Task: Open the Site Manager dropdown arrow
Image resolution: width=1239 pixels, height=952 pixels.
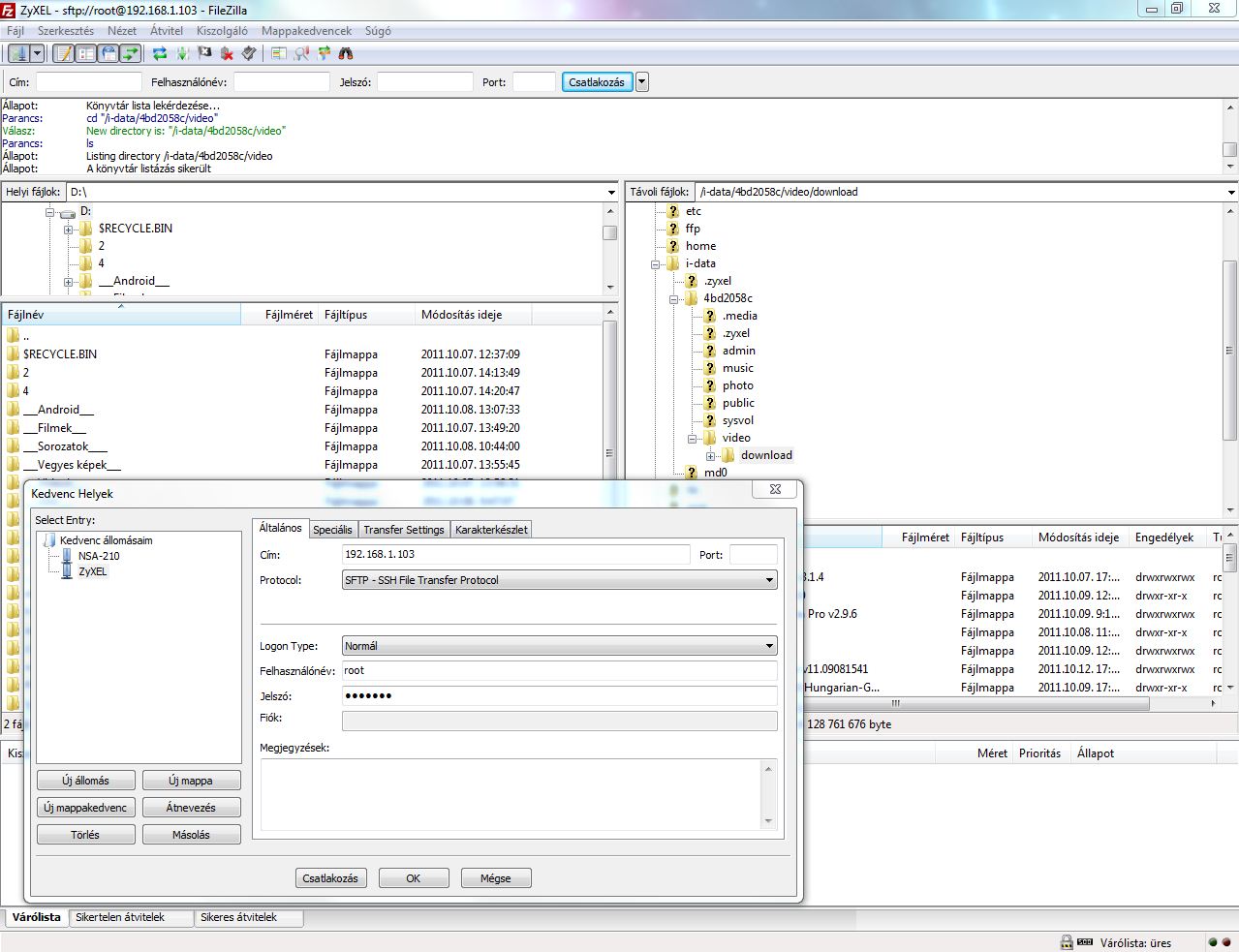Action: [x=37, y=54]
